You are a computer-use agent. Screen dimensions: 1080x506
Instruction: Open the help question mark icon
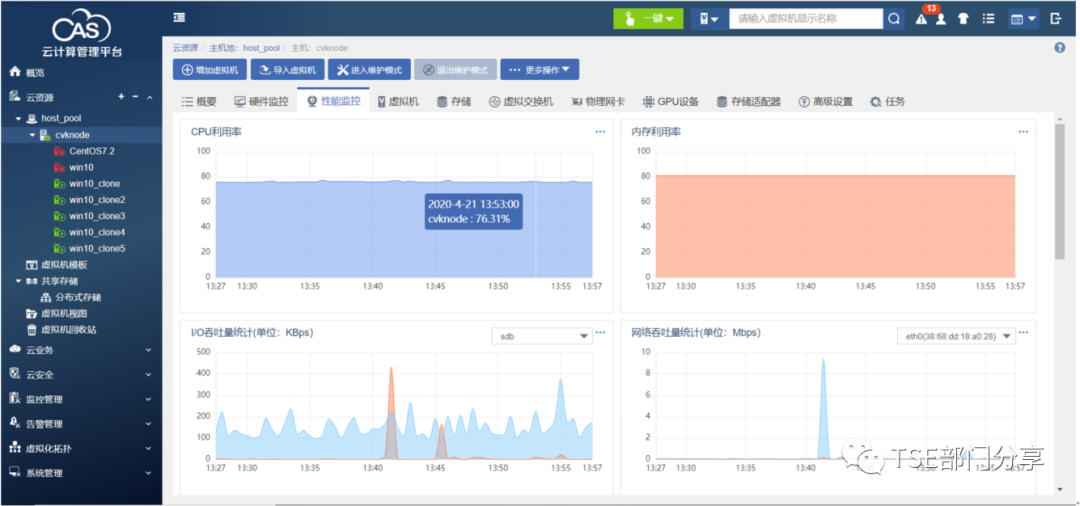[1060, 48]
